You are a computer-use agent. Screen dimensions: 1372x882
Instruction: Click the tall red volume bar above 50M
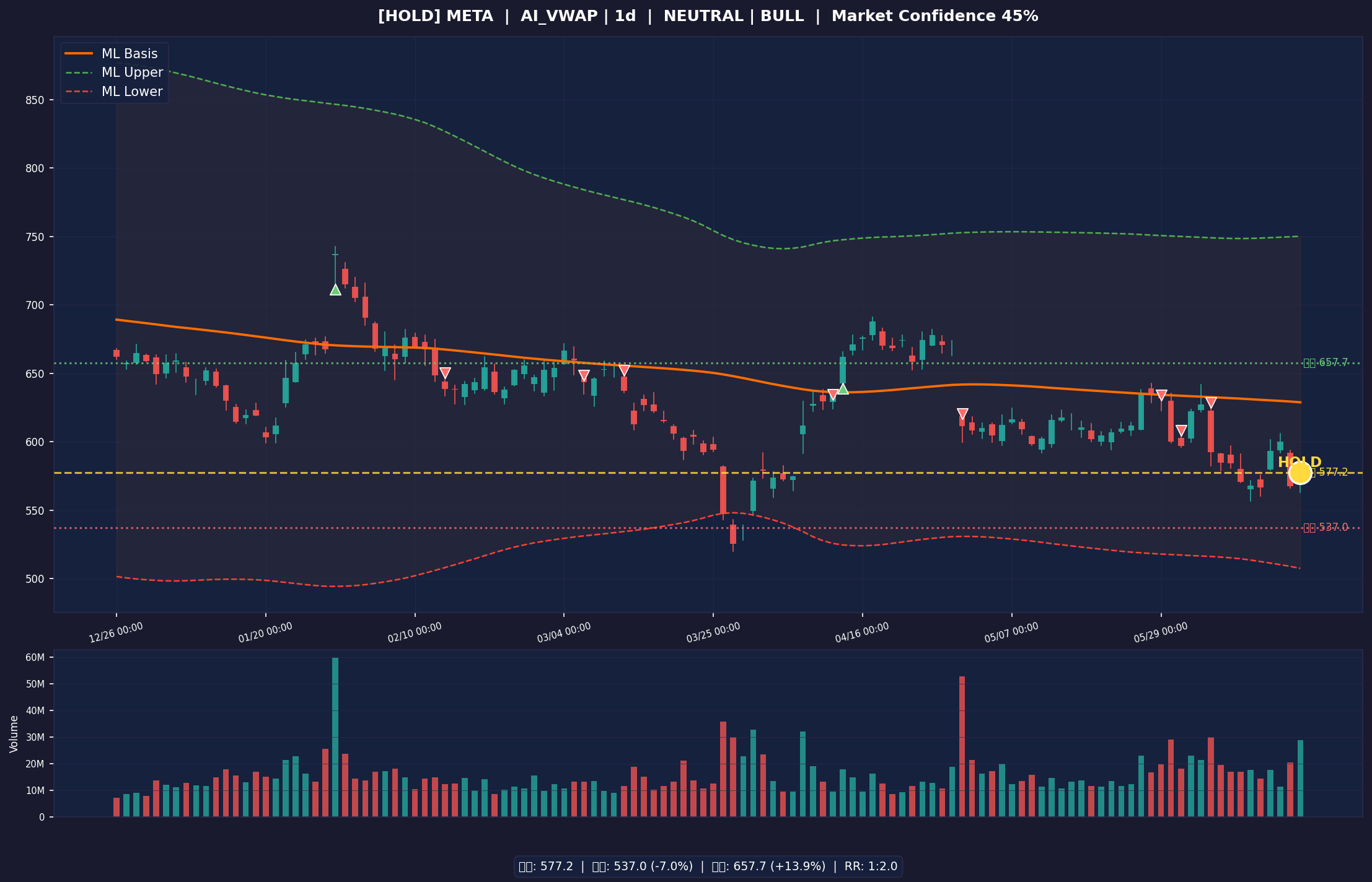click(962, 746)
